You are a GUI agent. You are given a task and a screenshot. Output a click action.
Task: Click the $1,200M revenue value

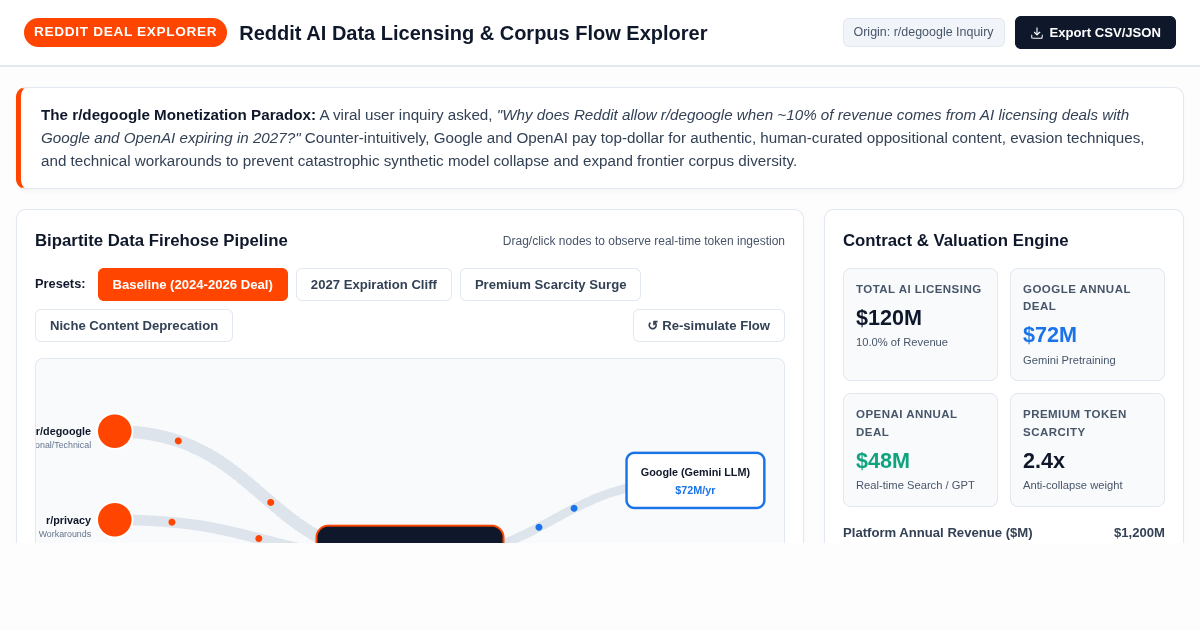(1139, 532)
